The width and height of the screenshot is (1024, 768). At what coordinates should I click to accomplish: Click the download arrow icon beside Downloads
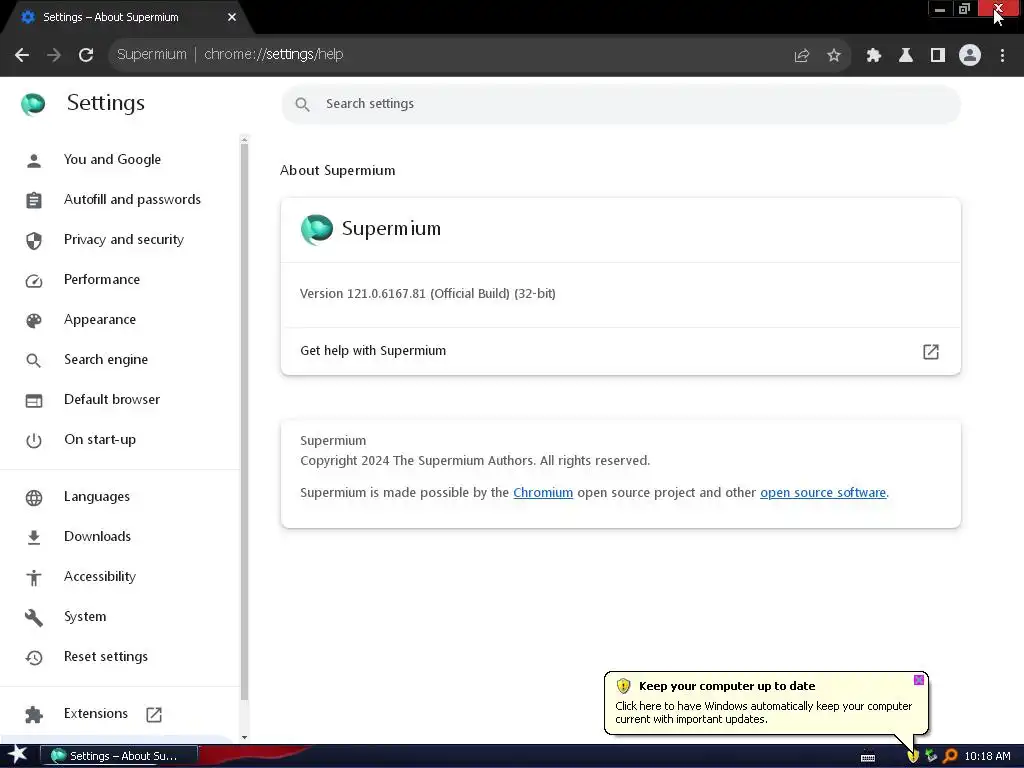[34, 537]
